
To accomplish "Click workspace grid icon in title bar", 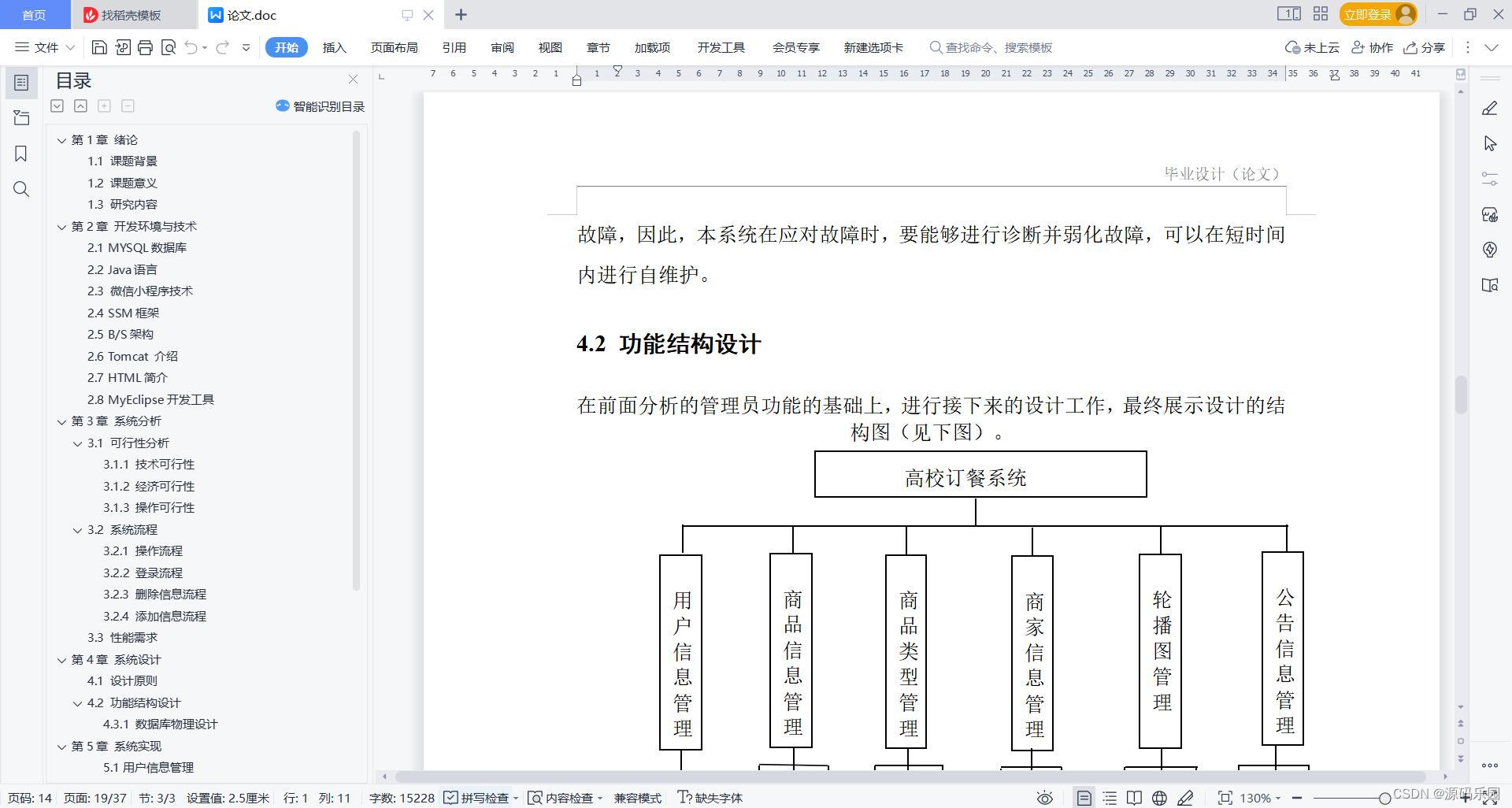I will coord(1321,14).
